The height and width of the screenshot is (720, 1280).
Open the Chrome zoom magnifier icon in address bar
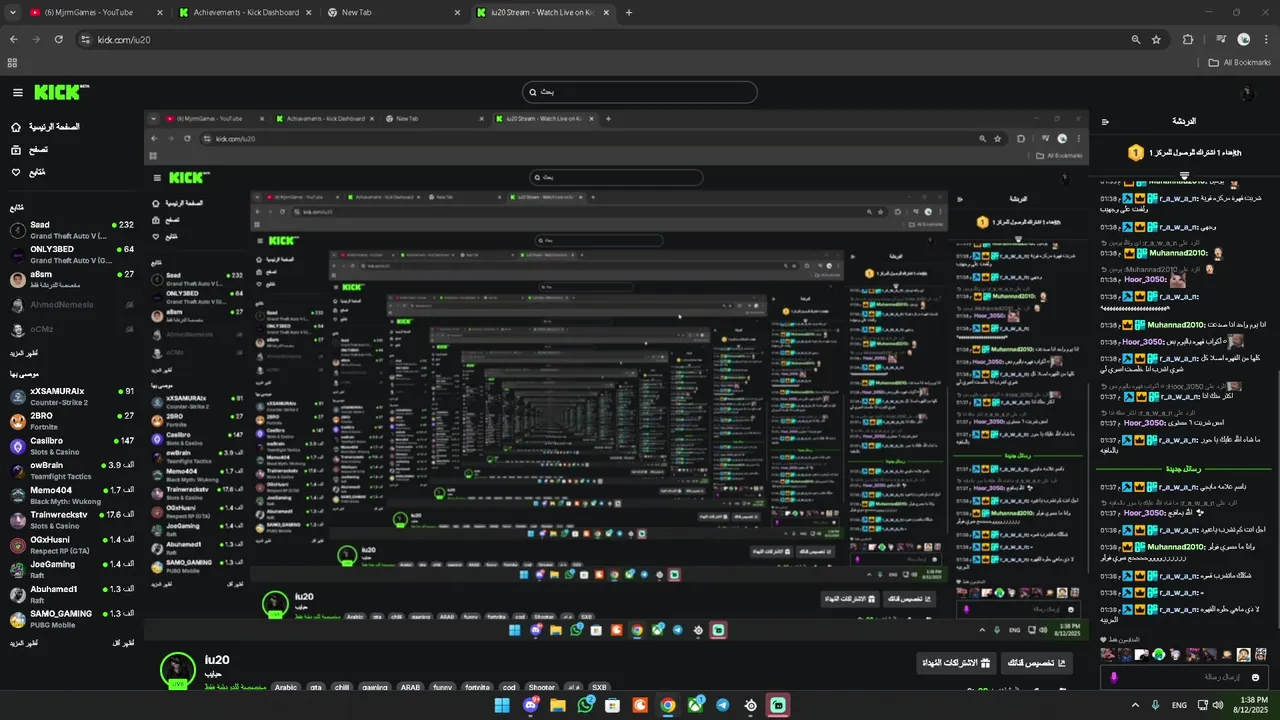(x=1135, y=40)
